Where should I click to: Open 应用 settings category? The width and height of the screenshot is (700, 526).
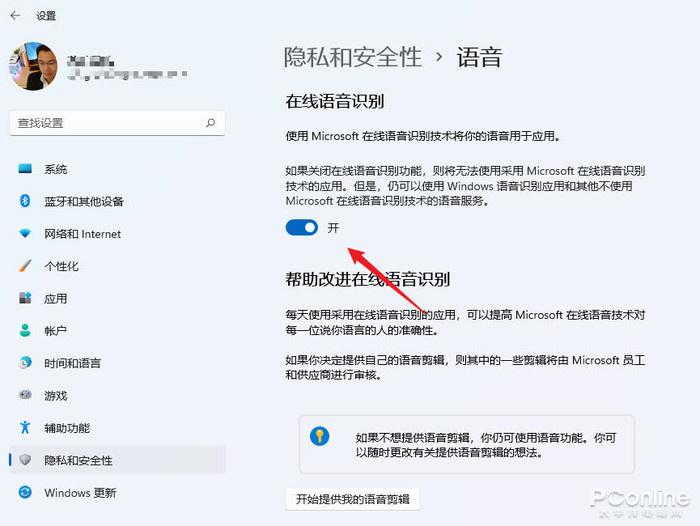click(117, 298)
